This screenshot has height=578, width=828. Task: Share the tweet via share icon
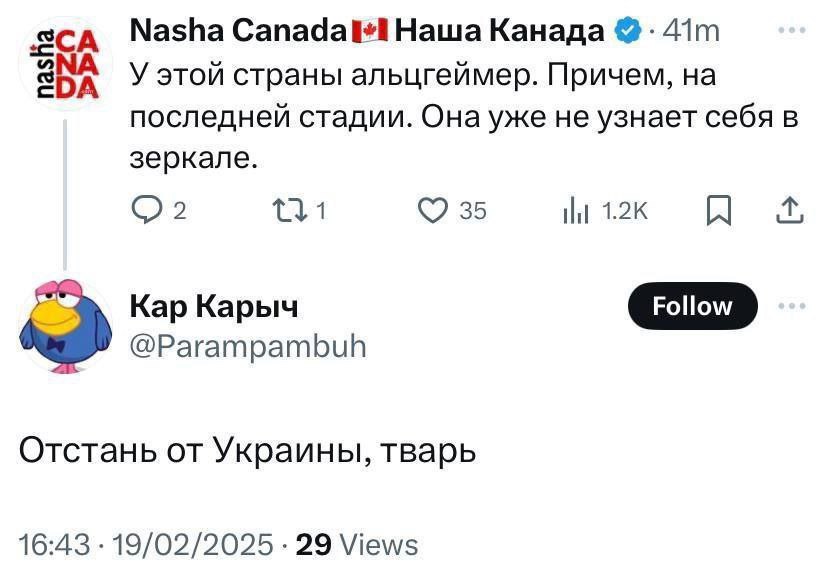[x=789, y=210]
